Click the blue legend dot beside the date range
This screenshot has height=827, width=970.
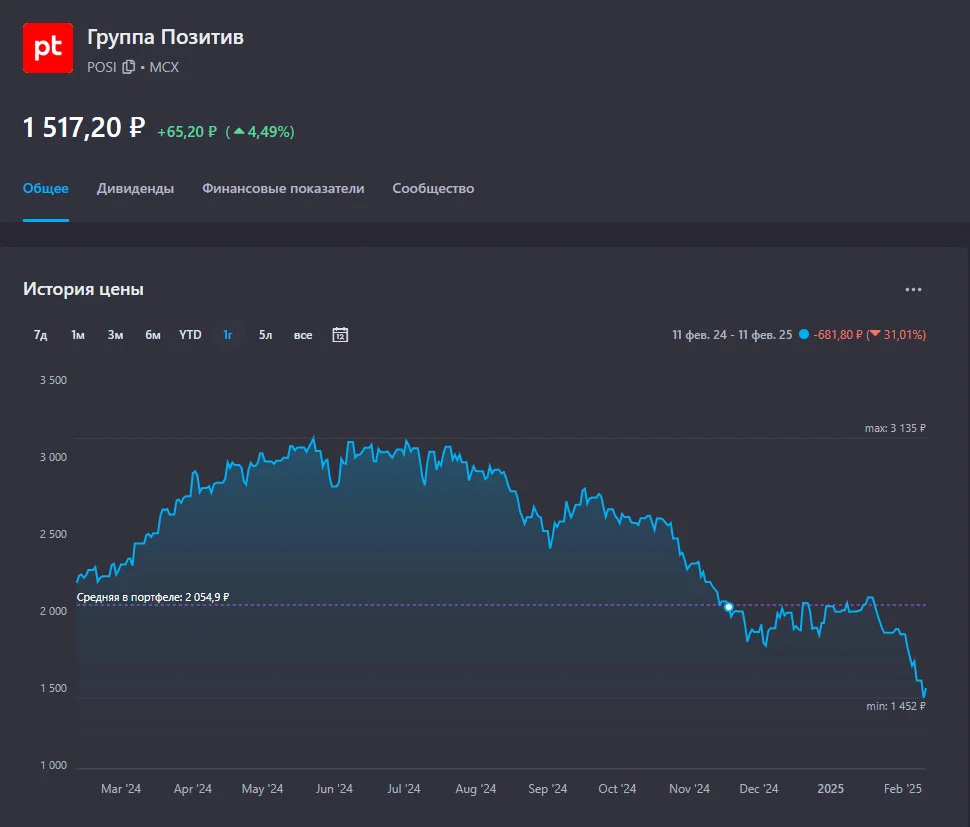(804, 334)
